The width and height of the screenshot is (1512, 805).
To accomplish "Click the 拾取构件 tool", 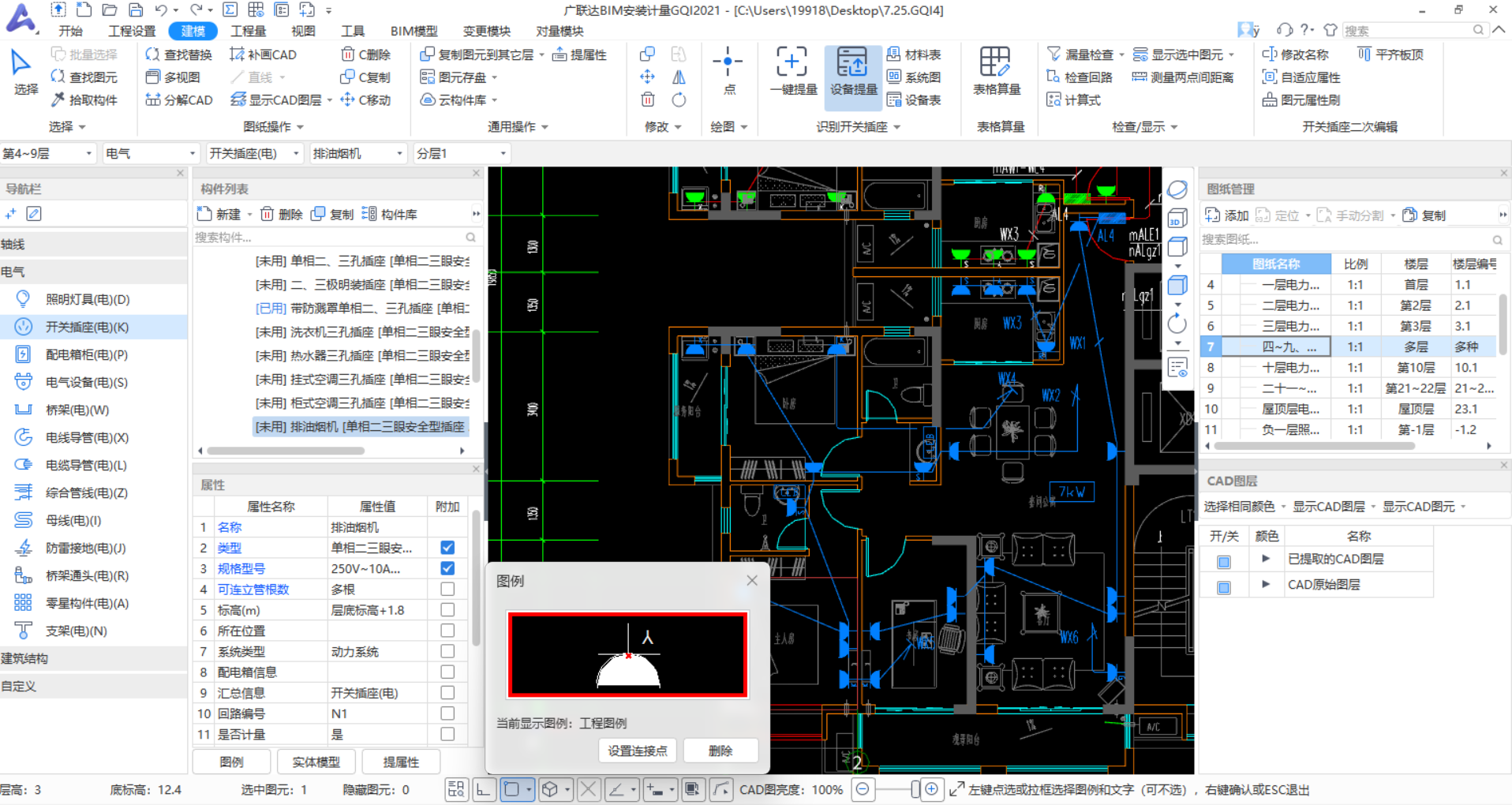I will 84,100.
